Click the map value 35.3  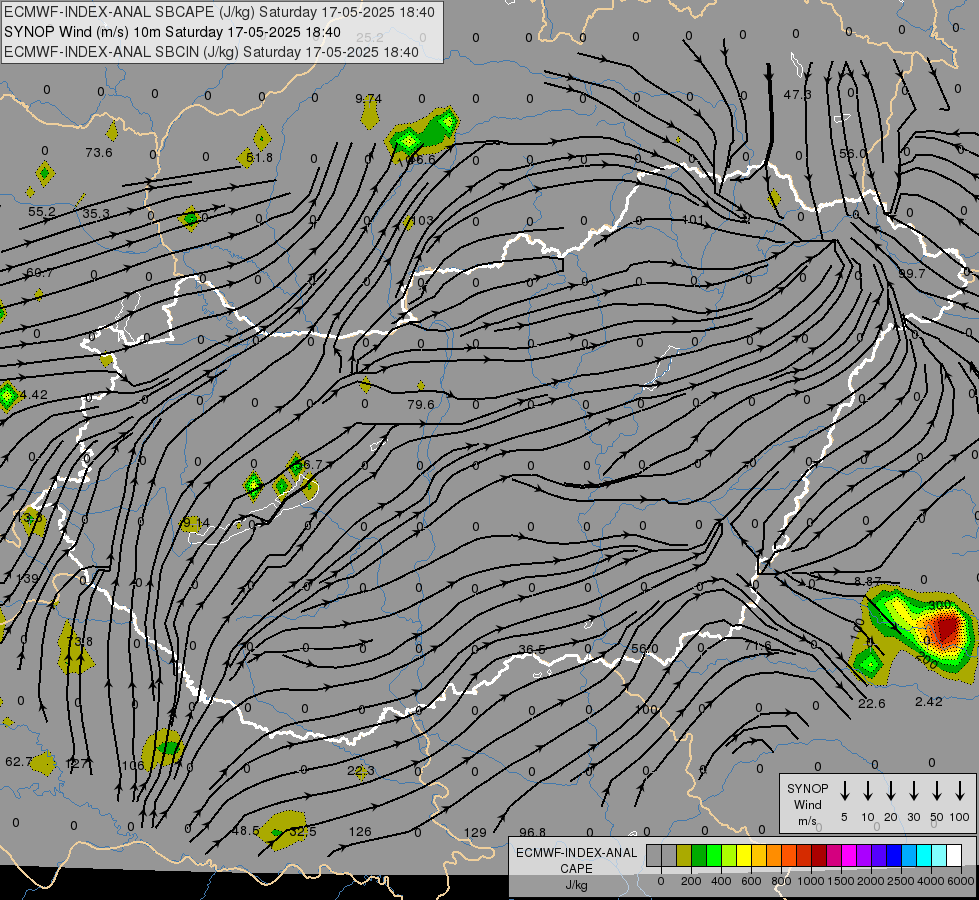pyautogui.click(x=96, y=214)
